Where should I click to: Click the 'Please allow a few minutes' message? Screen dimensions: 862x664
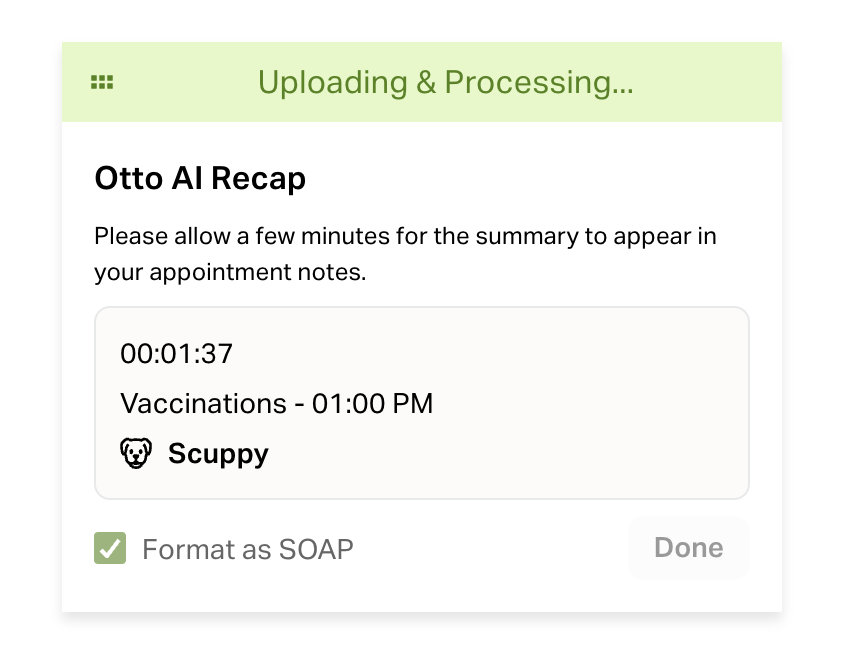pos(405,254)
